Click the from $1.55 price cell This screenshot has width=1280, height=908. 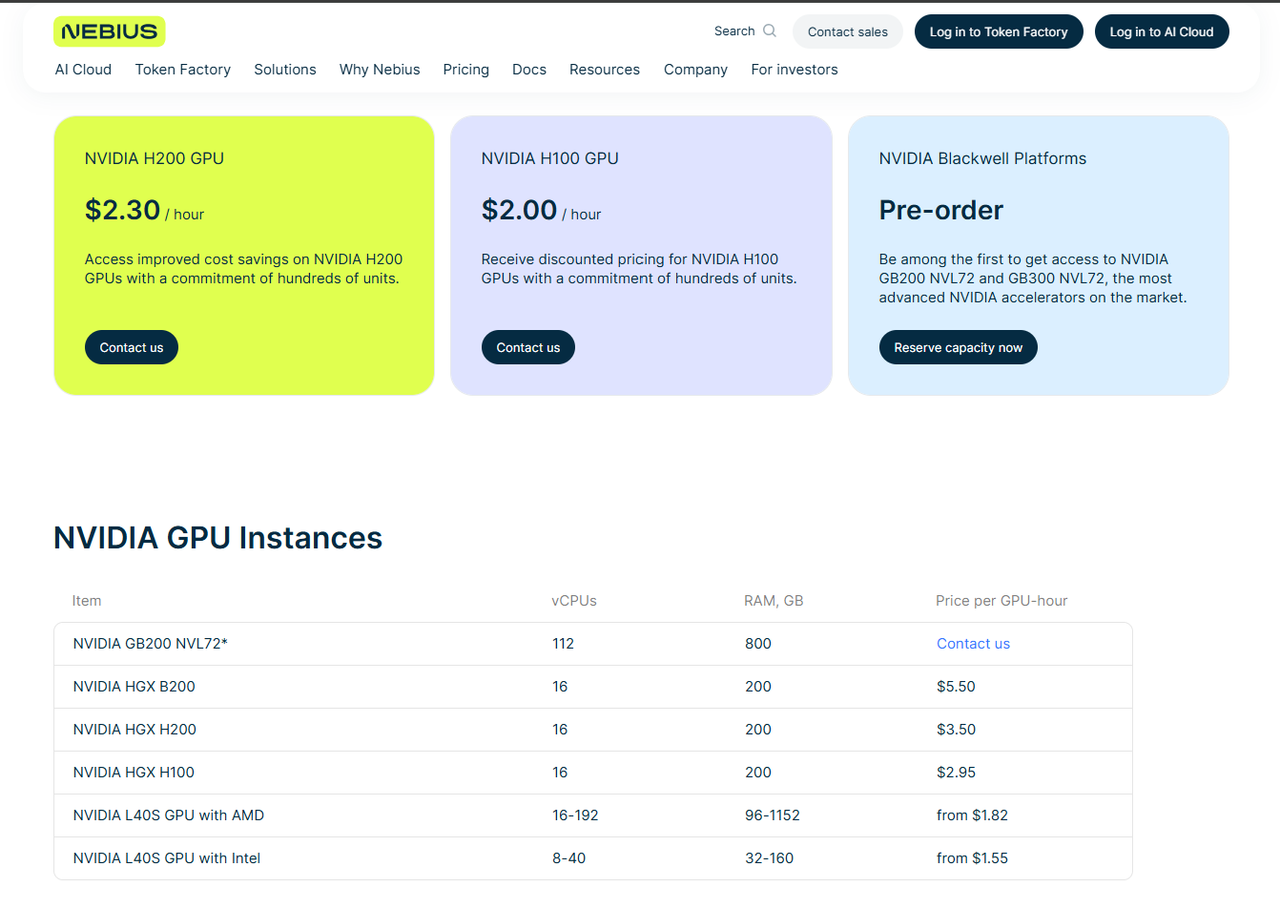tap(972, 859)
